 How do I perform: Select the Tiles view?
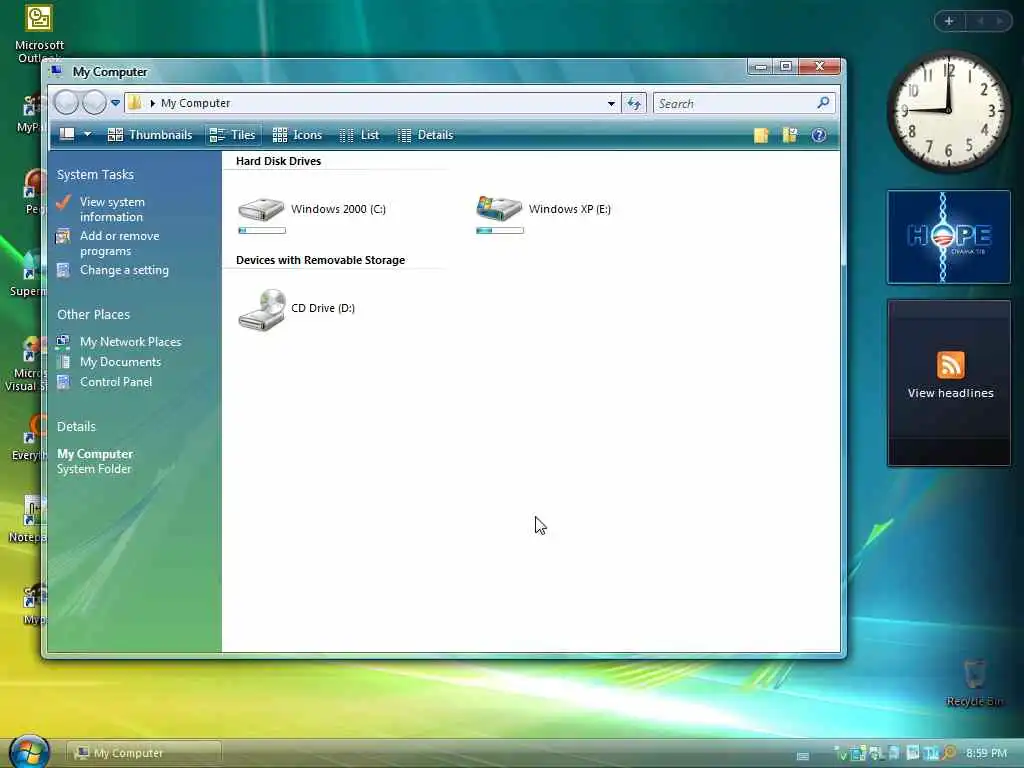(x=233, y=135)
